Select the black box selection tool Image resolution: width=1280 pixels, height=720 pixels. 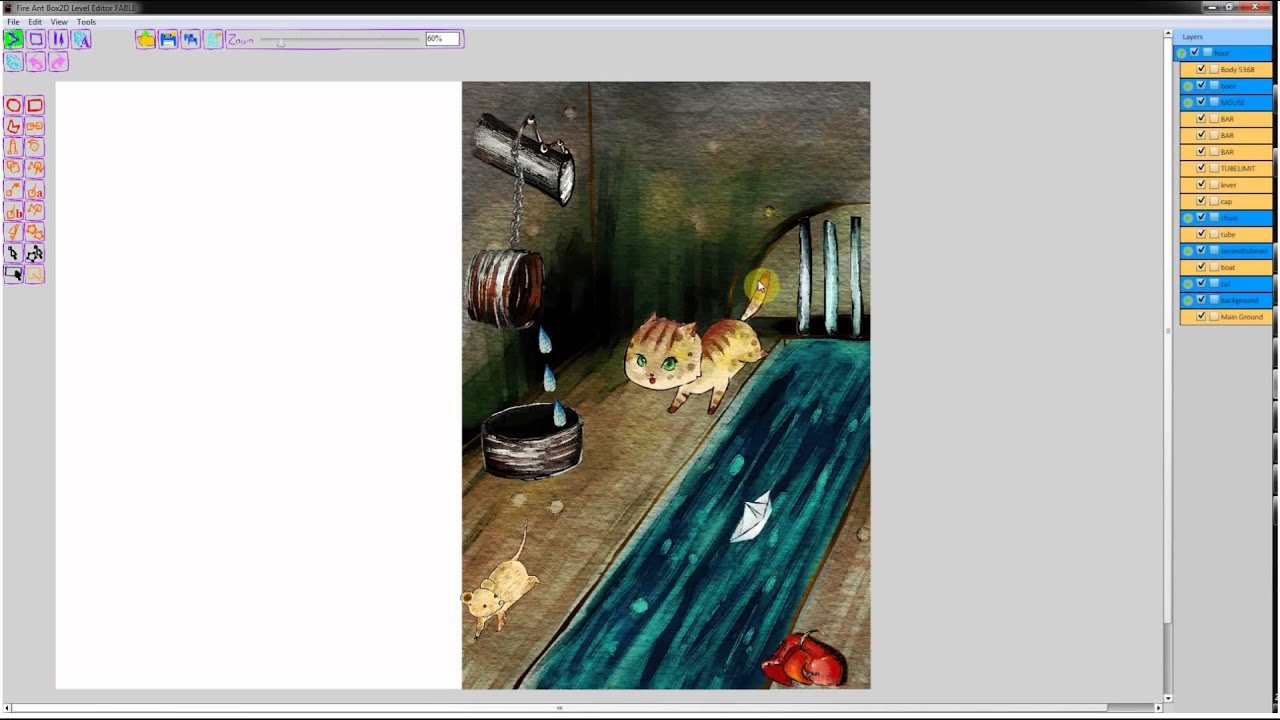(x=13, y=274)
